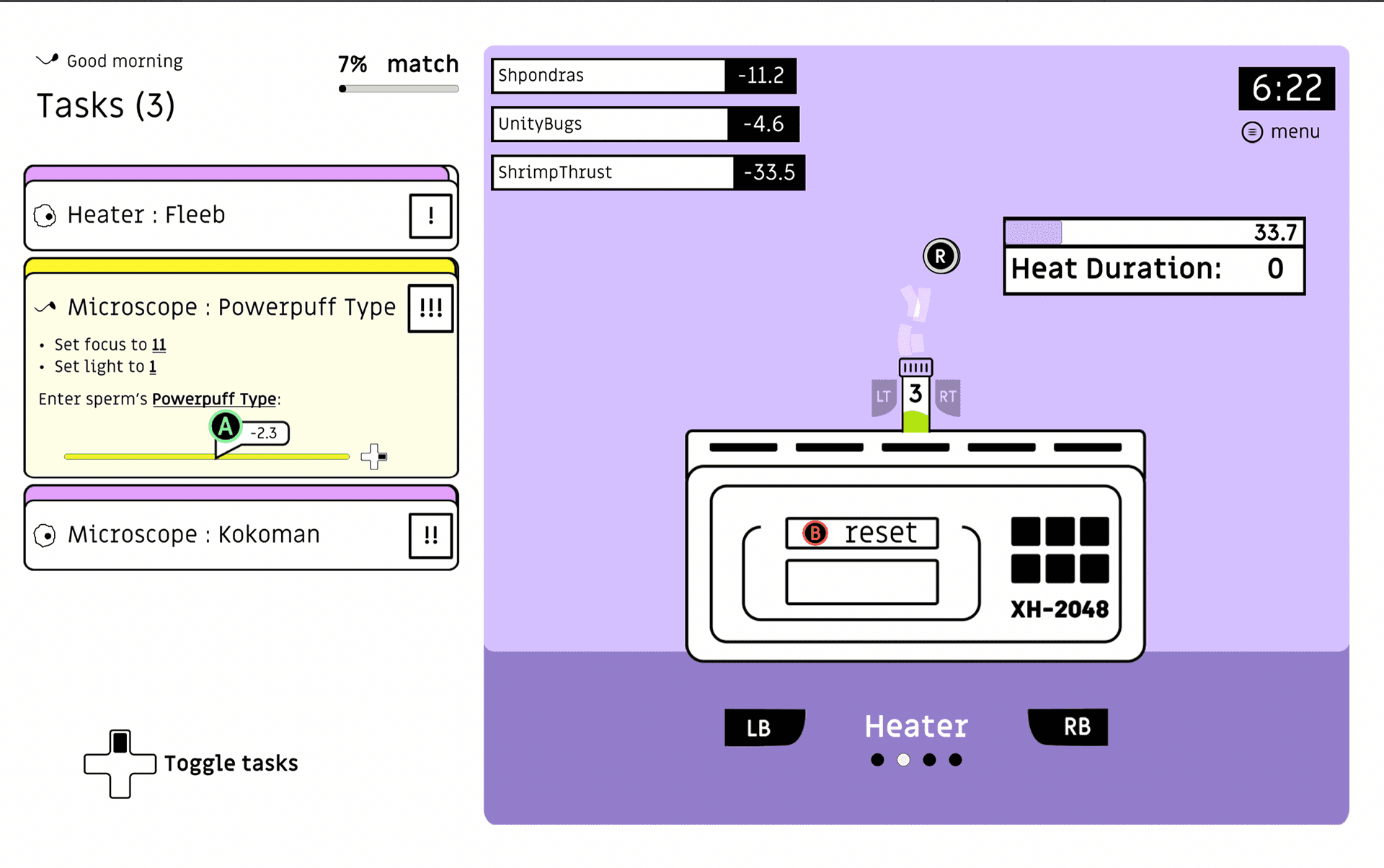
Task: Click the UnityBugs value row
Action: tap(645, 124)
